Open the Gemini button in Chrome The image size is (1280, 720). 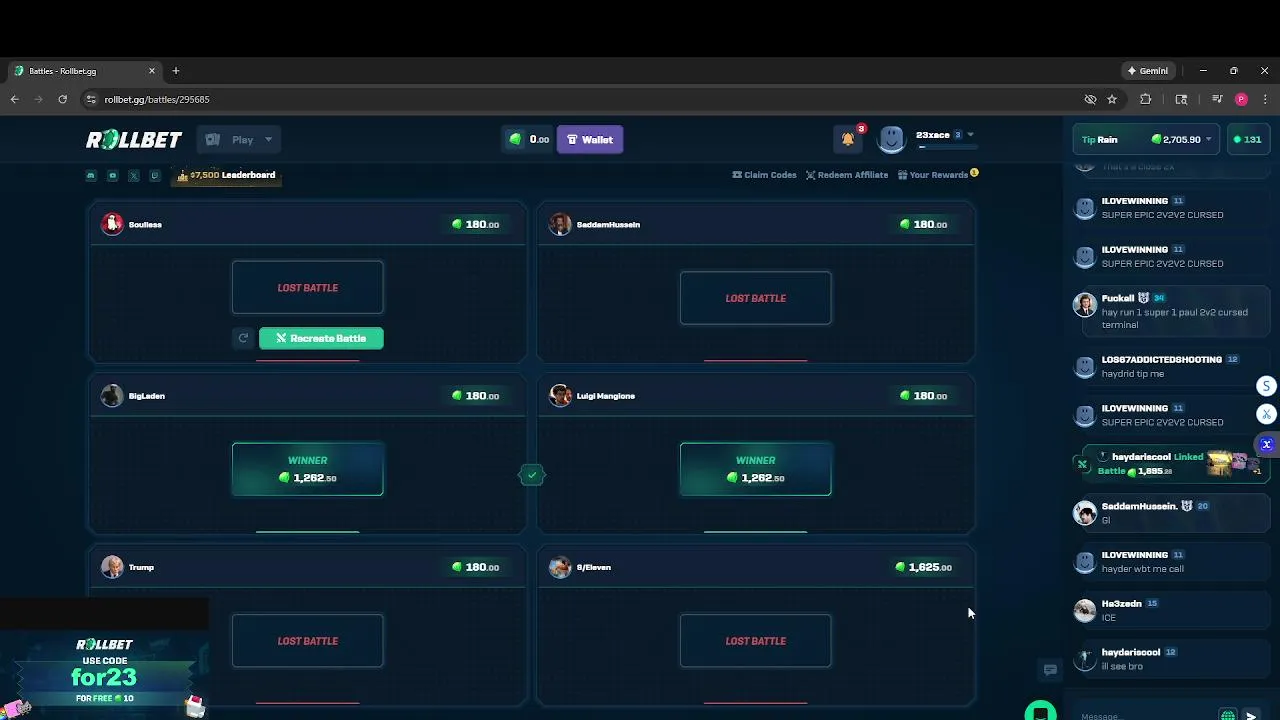coord(1147,71)
